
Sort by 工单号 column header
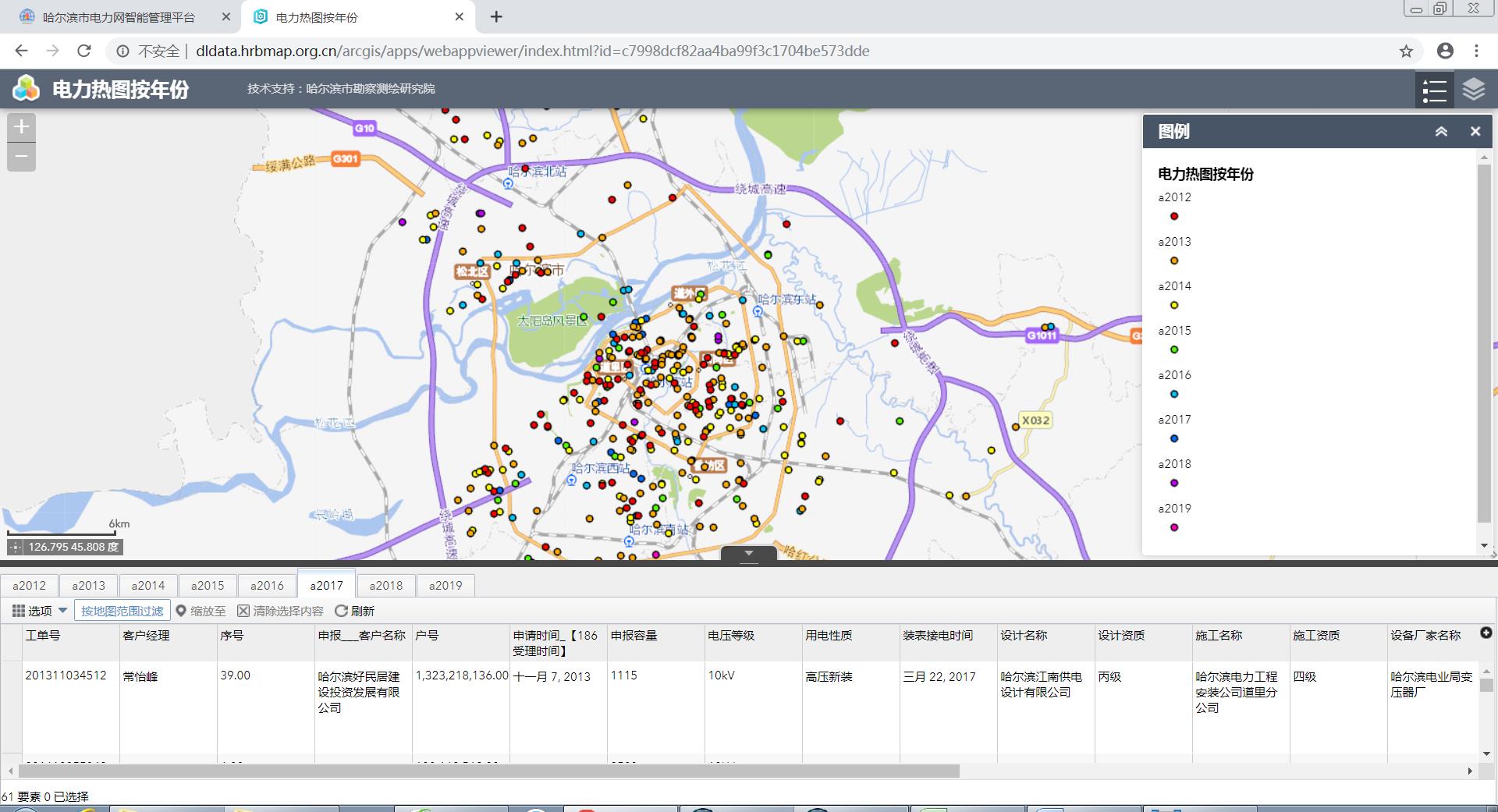click(70, 643)
